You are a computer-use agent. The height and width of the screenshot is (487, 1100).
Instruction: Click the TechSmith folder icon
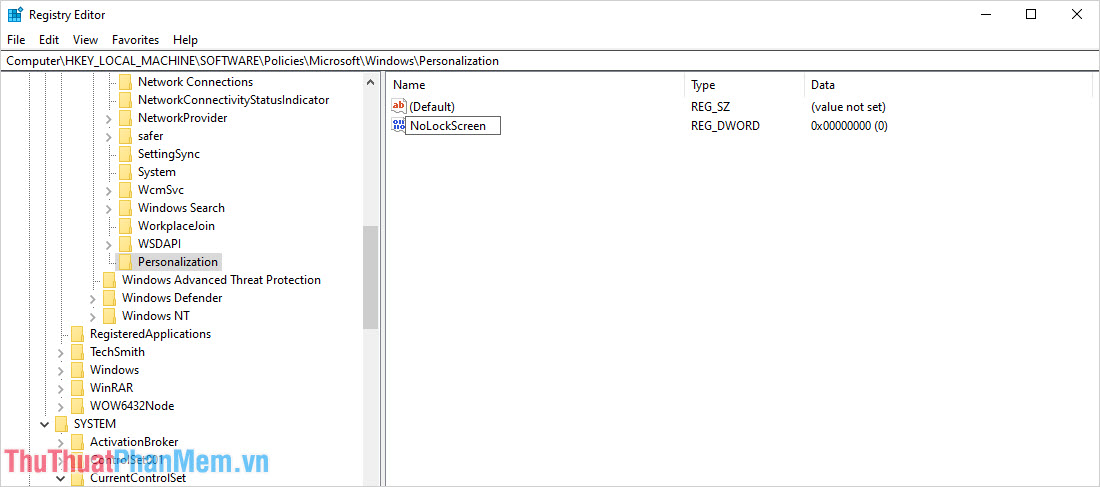(77, 352)
